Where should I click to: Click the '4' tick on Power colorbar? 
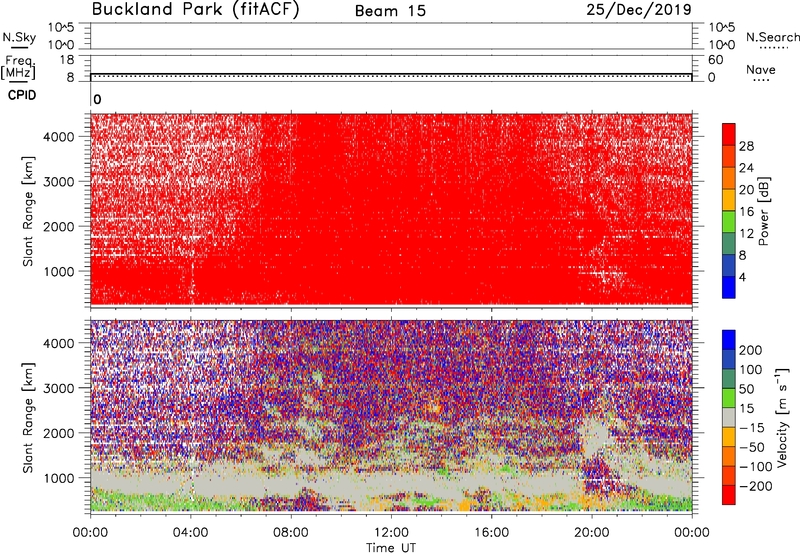(742, 277)
